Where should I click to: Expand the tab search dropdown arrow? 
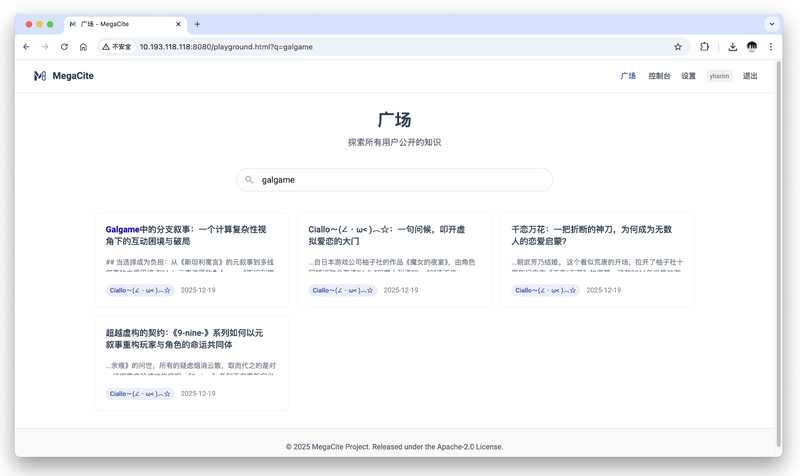[771, 24]
